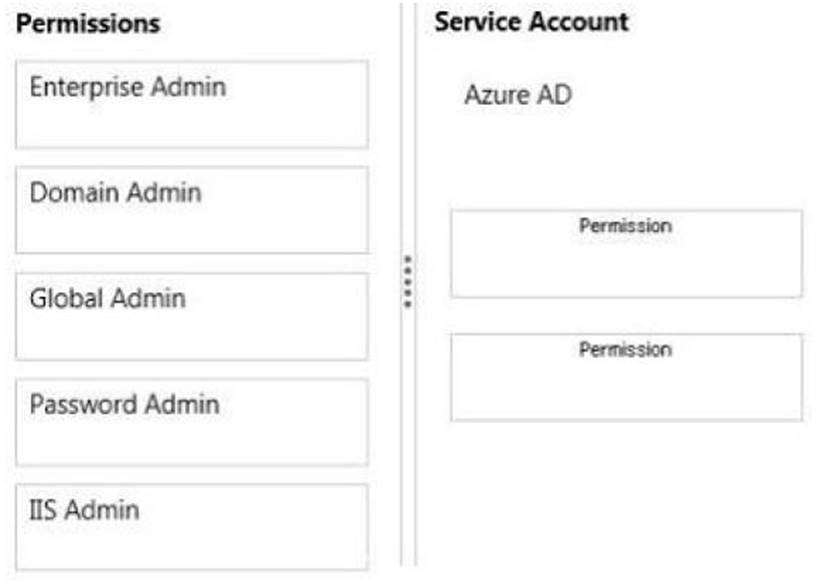The image size is (840, 588).
Task: Select the Azure AD service account label
Action: 518,96
